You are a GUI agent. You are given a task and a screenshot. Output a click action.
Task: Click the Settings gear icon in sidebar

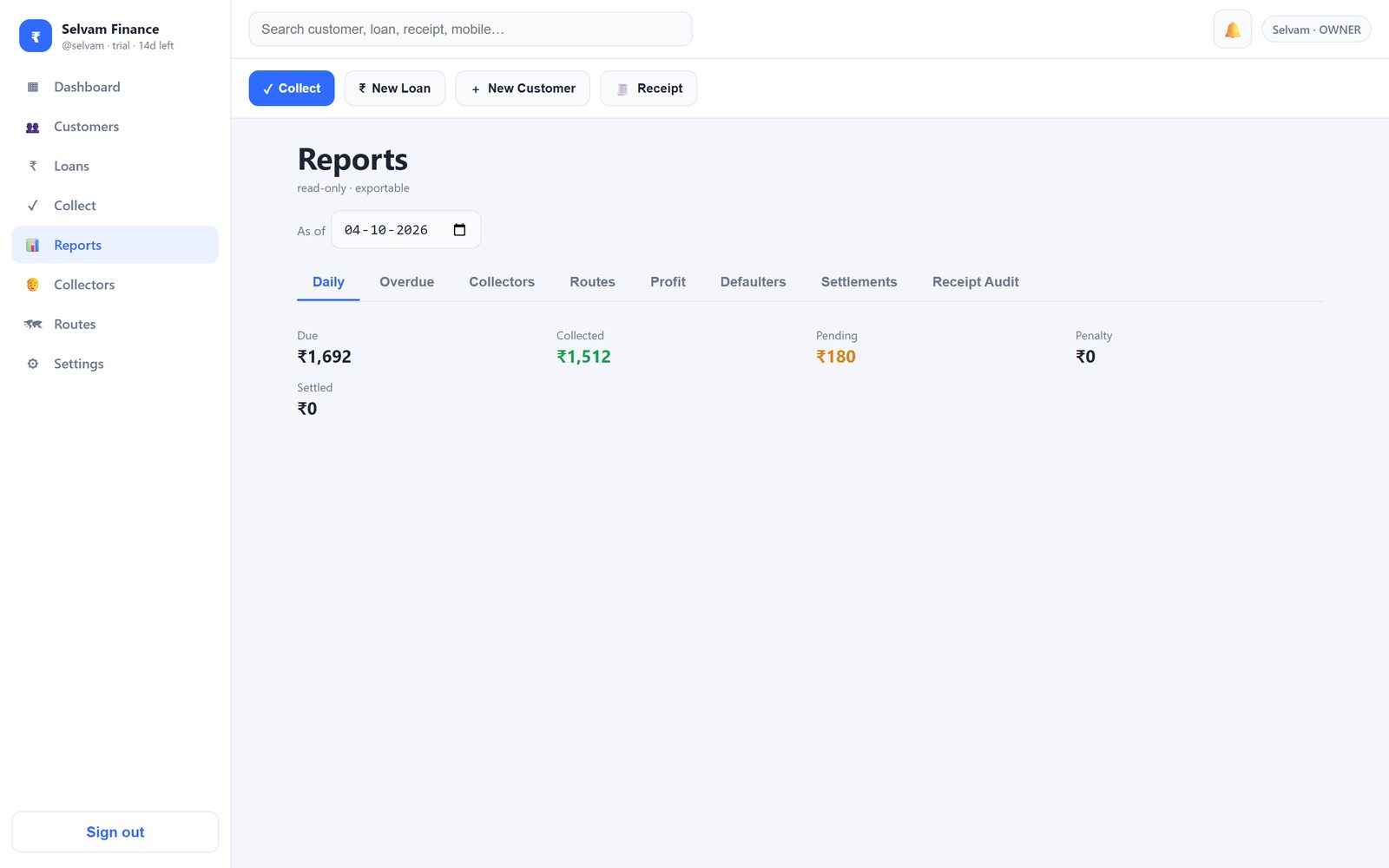[33, 364]
